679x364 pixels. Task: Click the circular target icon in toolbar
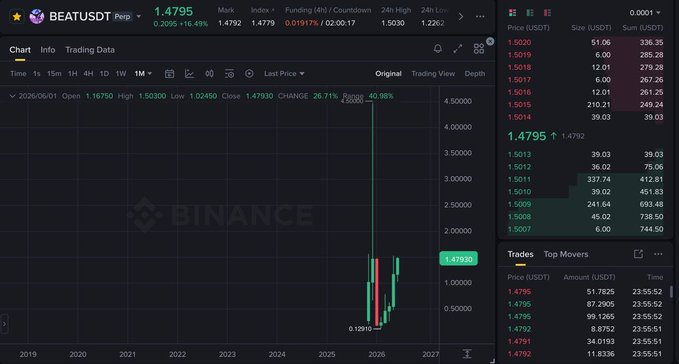tap(249, 74)
